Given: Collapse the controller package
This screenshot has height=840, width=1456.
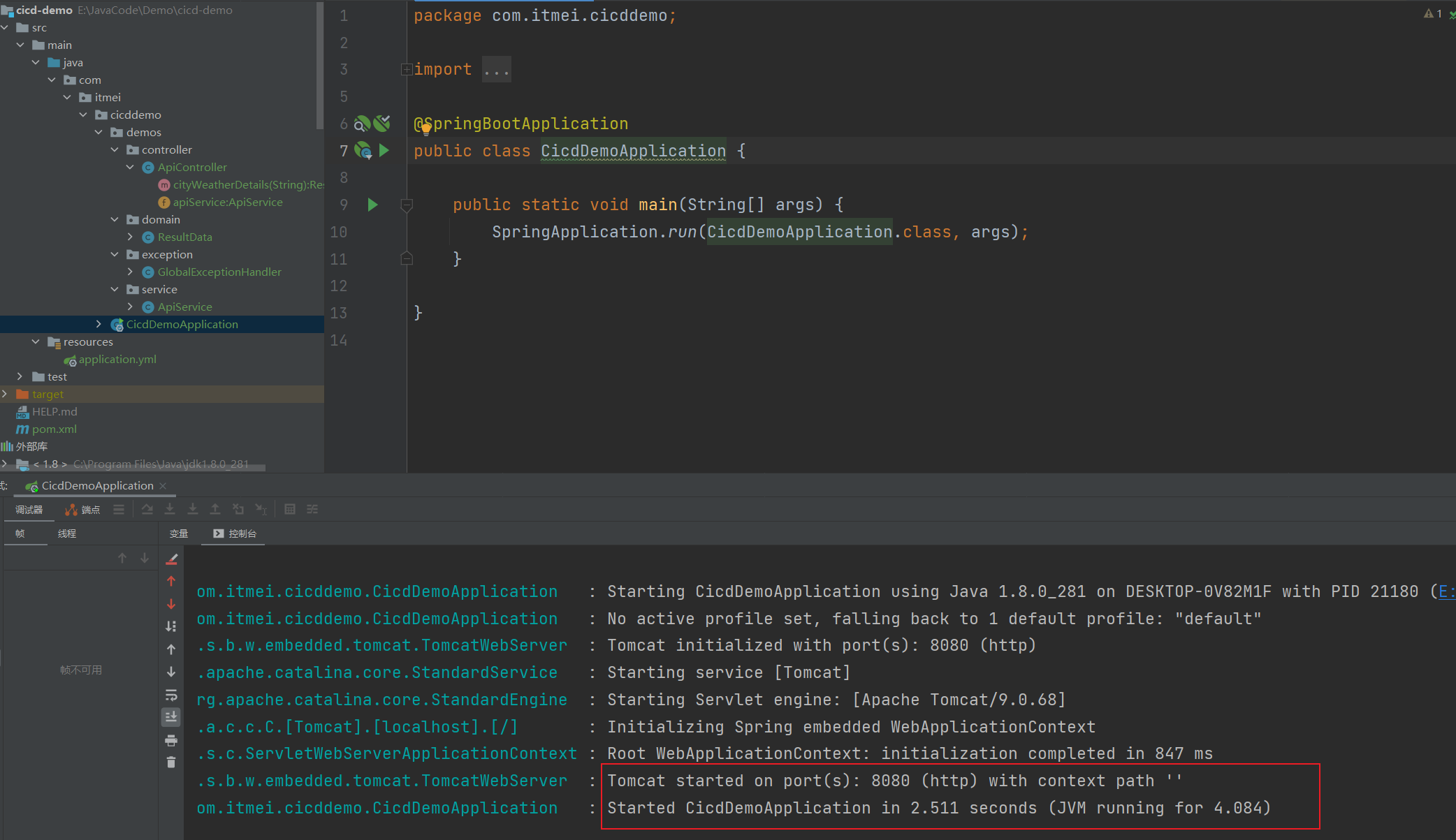Looking at the screenshot, I should pyautogui.click(x=115, y=149).
